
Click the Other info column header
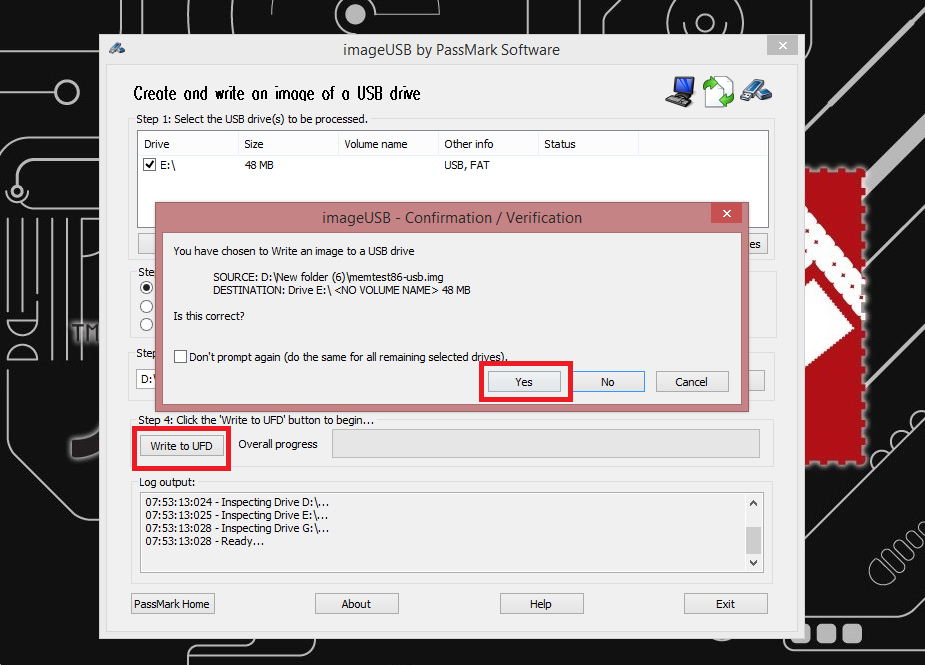(x=488, y=144)
